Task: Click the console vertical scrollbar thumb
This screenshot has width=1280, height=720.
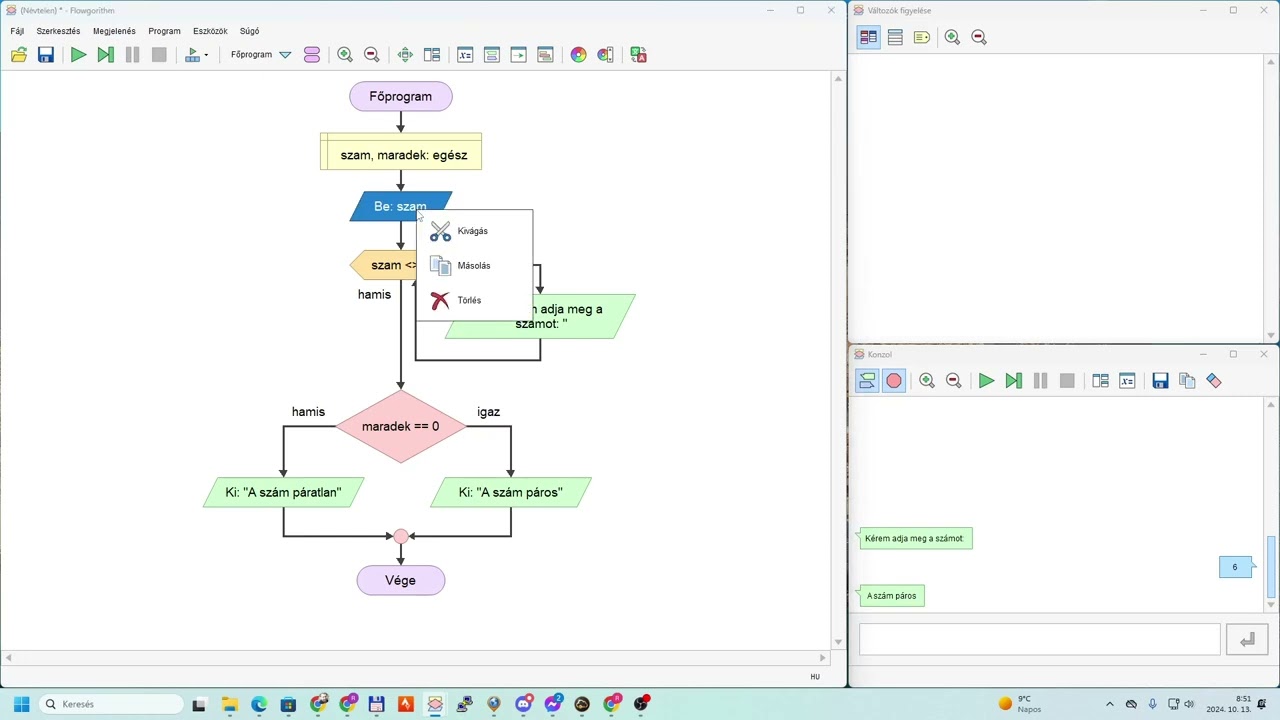Action: click(1272, 566)
